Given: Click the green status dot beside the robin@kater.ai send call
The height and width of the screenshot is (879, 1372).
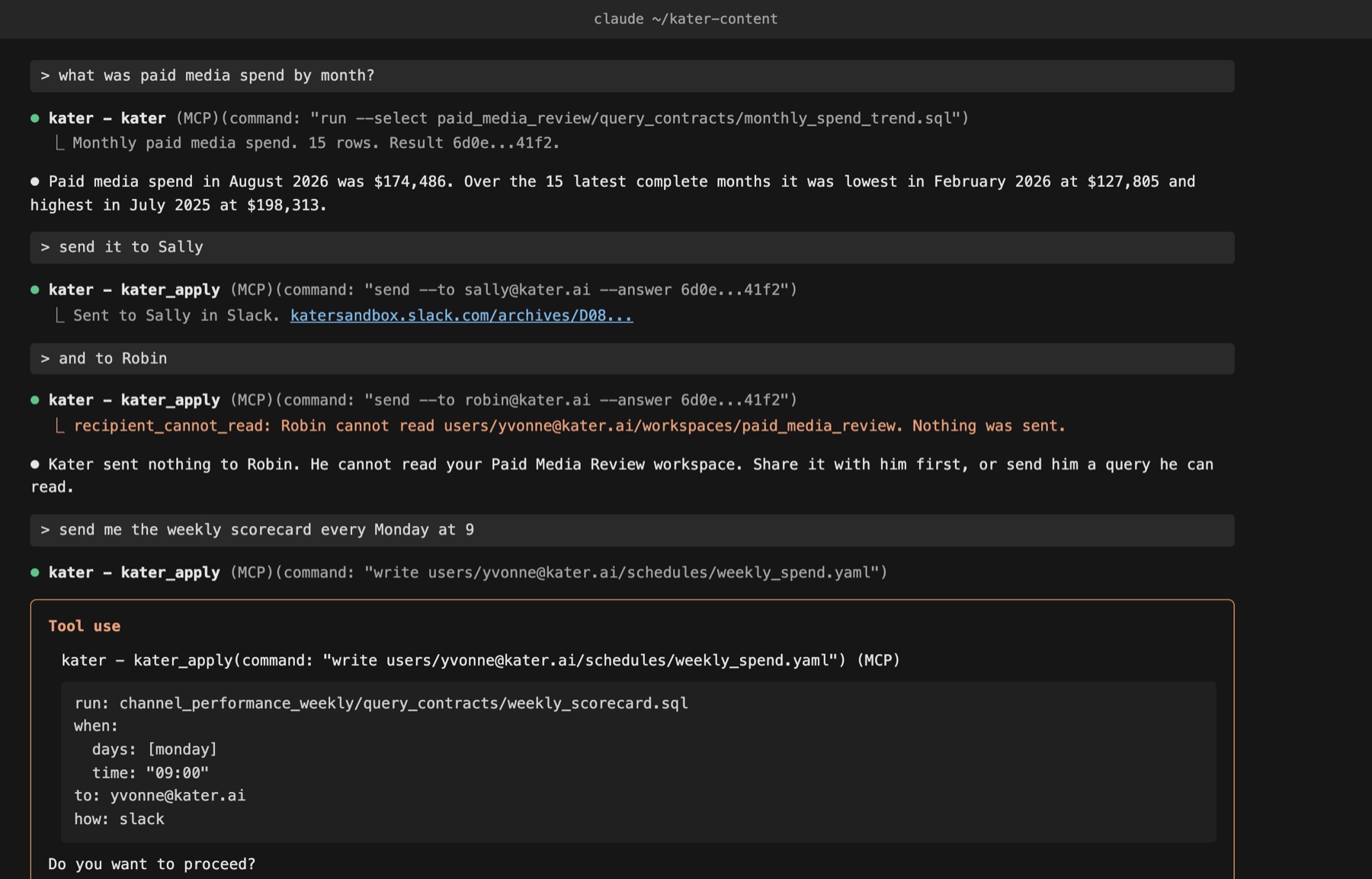Looking at the screenshot, I should click(x=35, y=400).
